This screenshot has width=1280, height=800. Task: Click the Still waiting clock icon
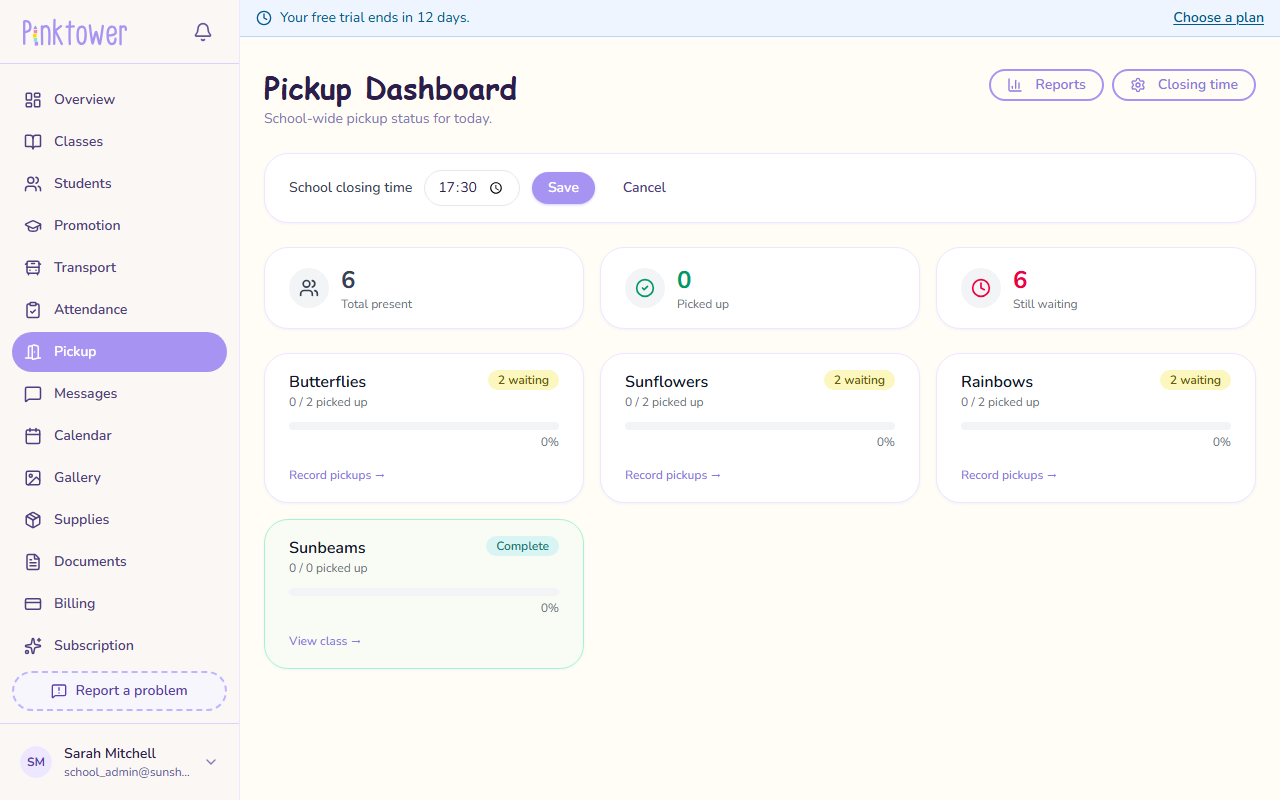981,288
